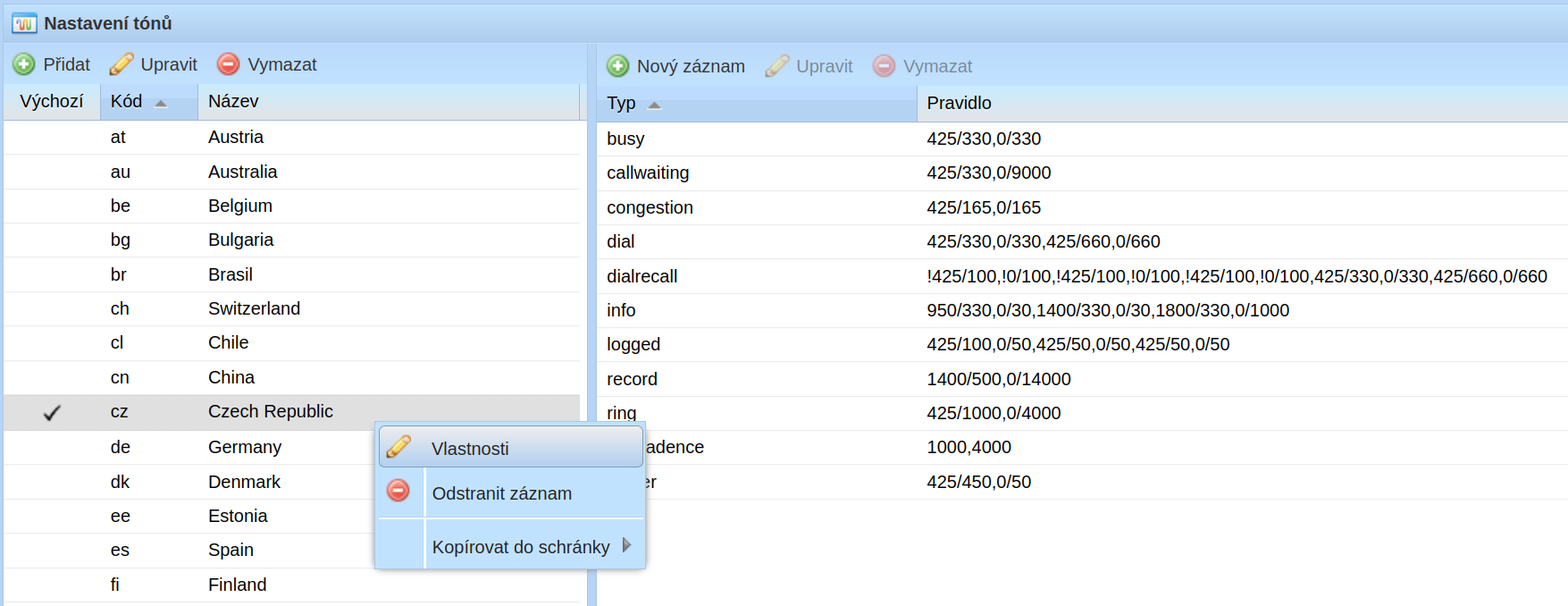Viewport: 1568px width, 606px height.
Task: Select the China row
Action: (292, 378)
